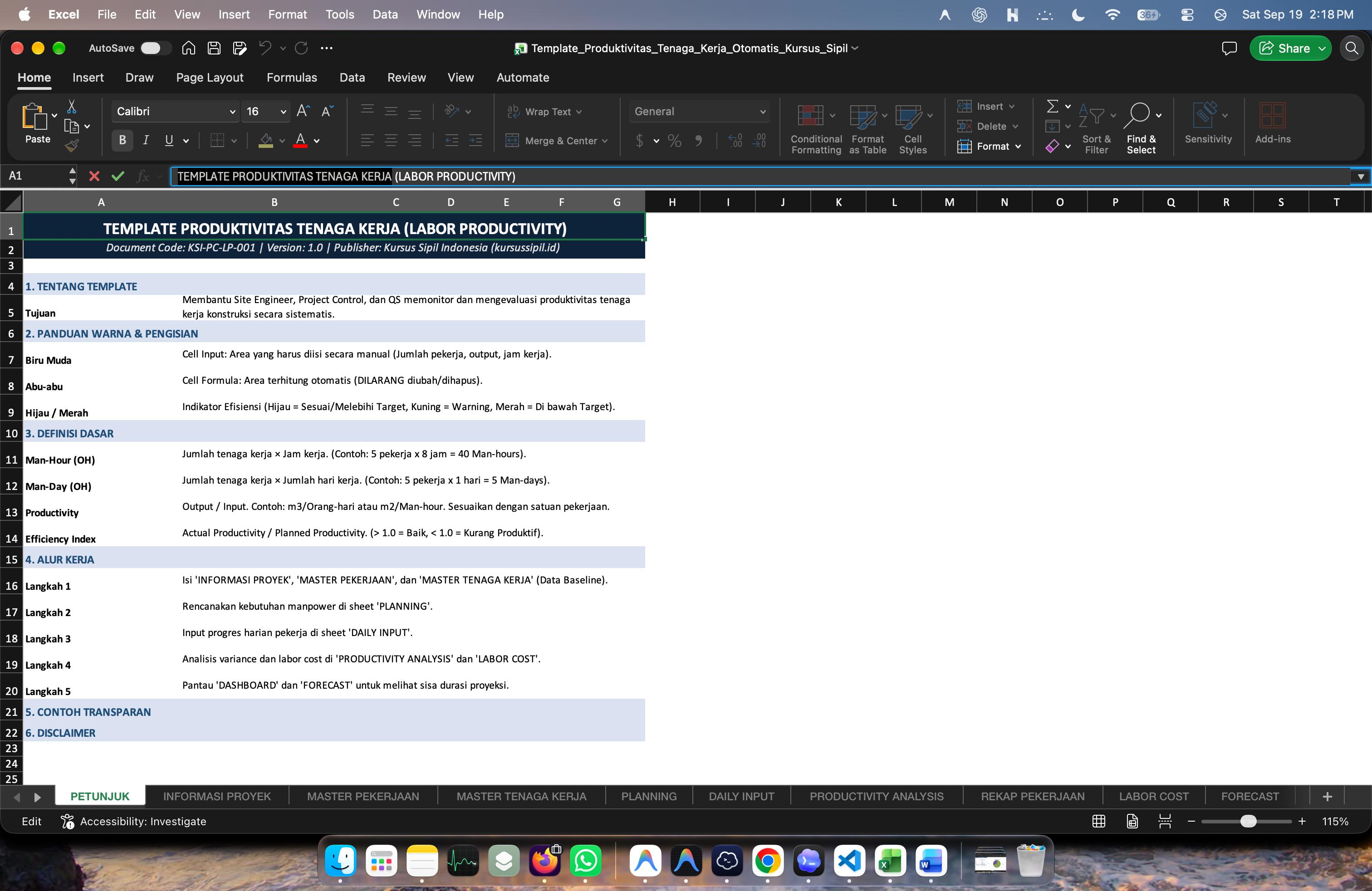Open the General number format dropdown
Viewport: 1372px width, 891px height.
pyautogui.click(x=762, y=112)
